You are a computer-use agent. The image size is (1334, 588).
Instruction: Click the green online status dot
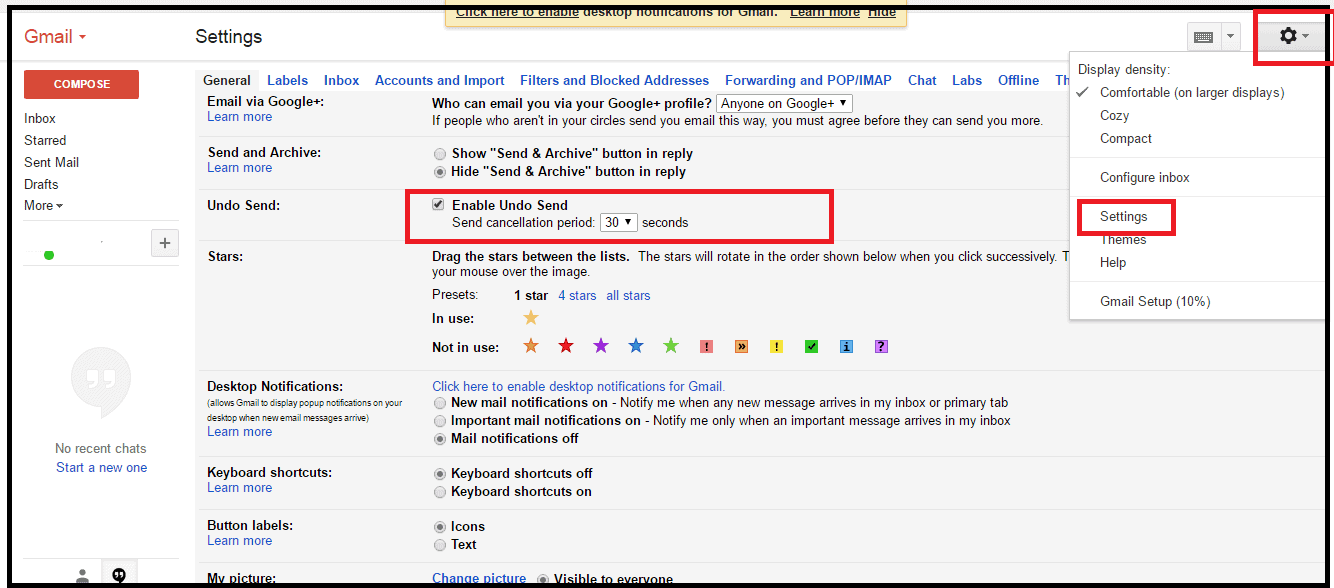coord(49,255)
